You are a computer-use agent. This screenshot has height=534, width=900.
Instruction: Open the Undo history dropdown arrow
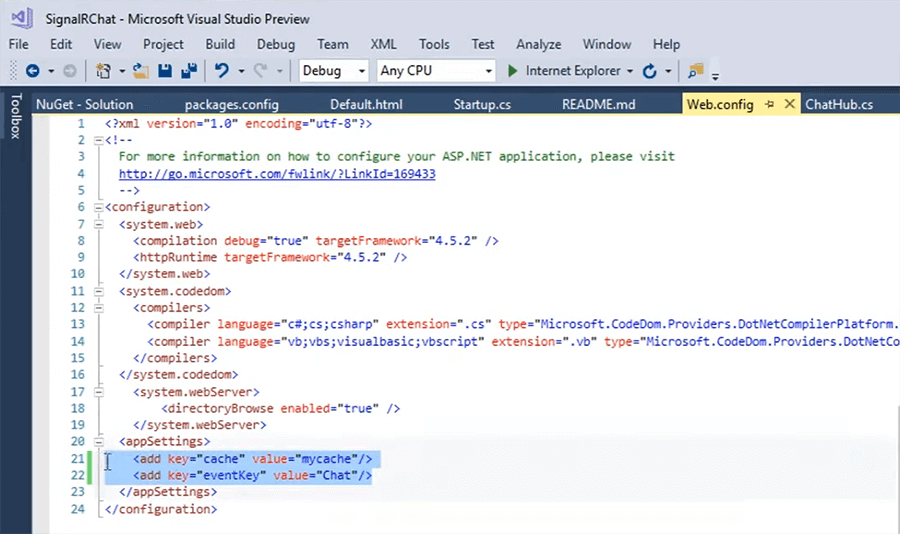[241, 71]
